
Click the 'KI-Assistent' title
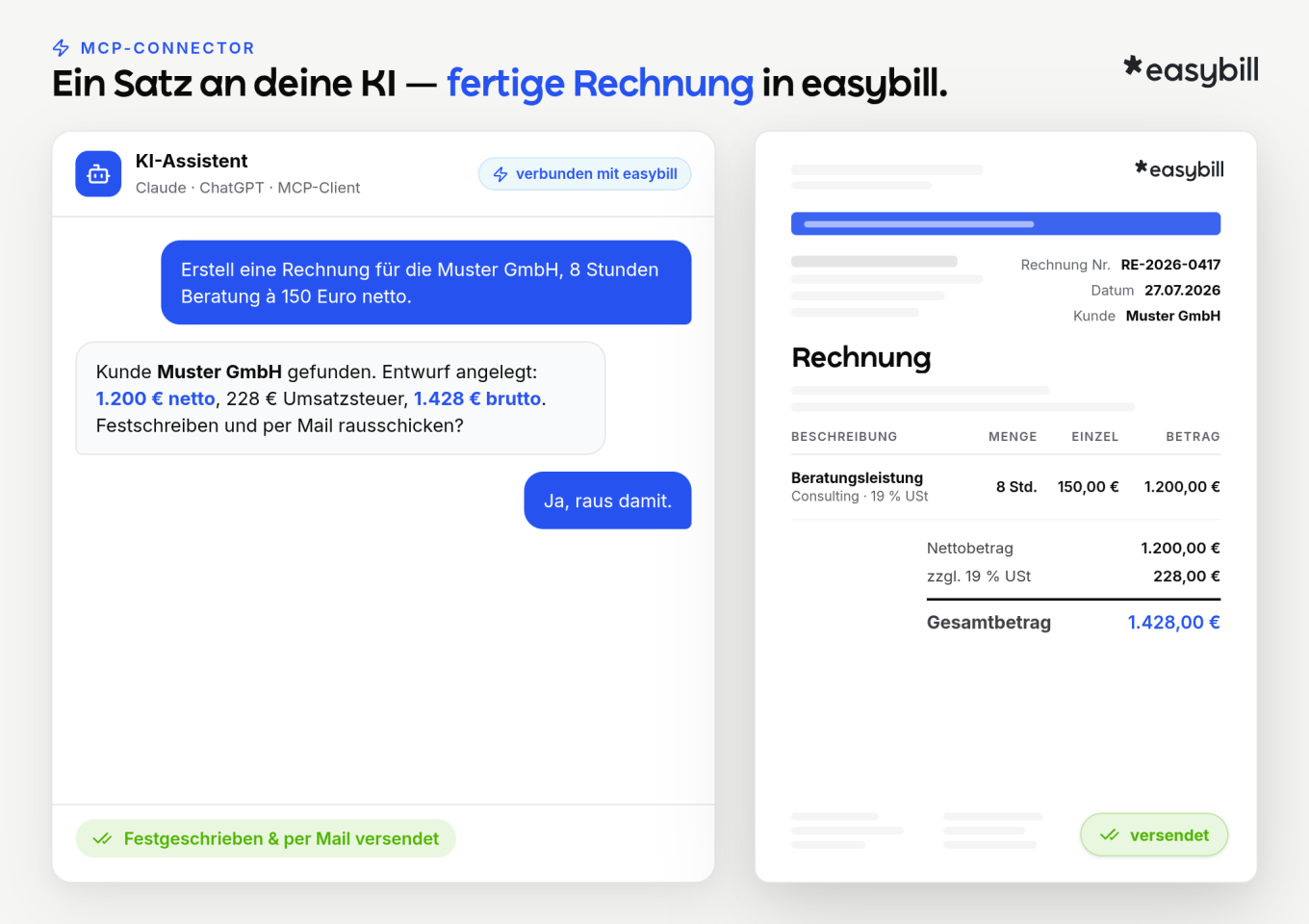coord(192,161)
